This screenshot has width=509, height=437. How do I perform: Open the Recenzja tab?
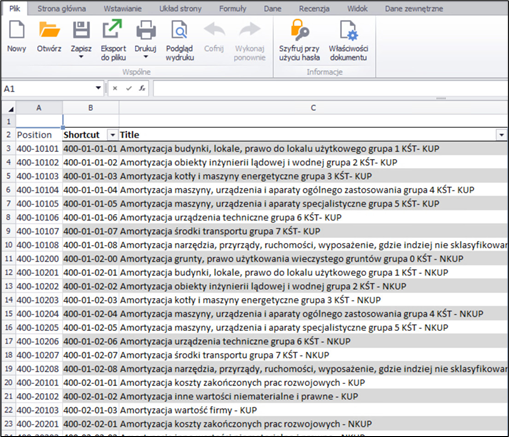click(x=314, y=9)
